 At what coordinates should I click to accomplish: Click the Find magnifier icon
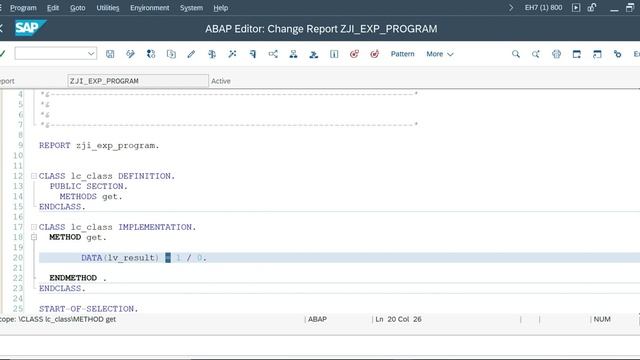point(516,54)
